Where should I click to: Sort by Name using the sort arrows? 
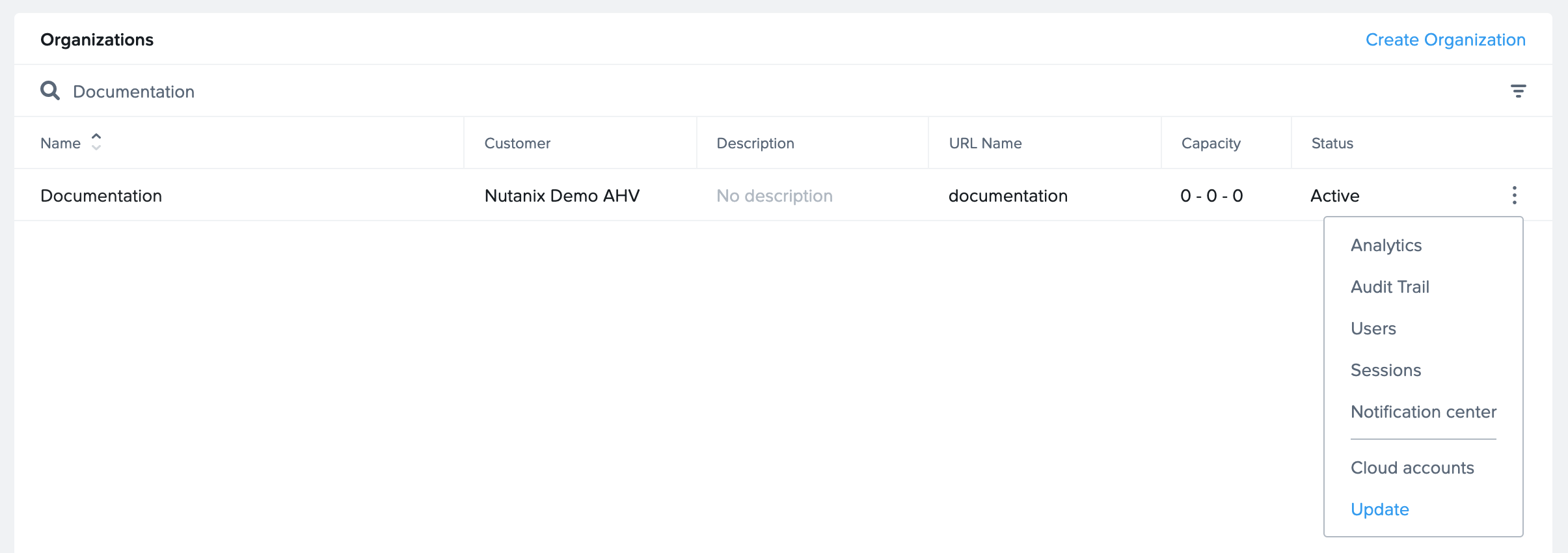coord(96,142)
